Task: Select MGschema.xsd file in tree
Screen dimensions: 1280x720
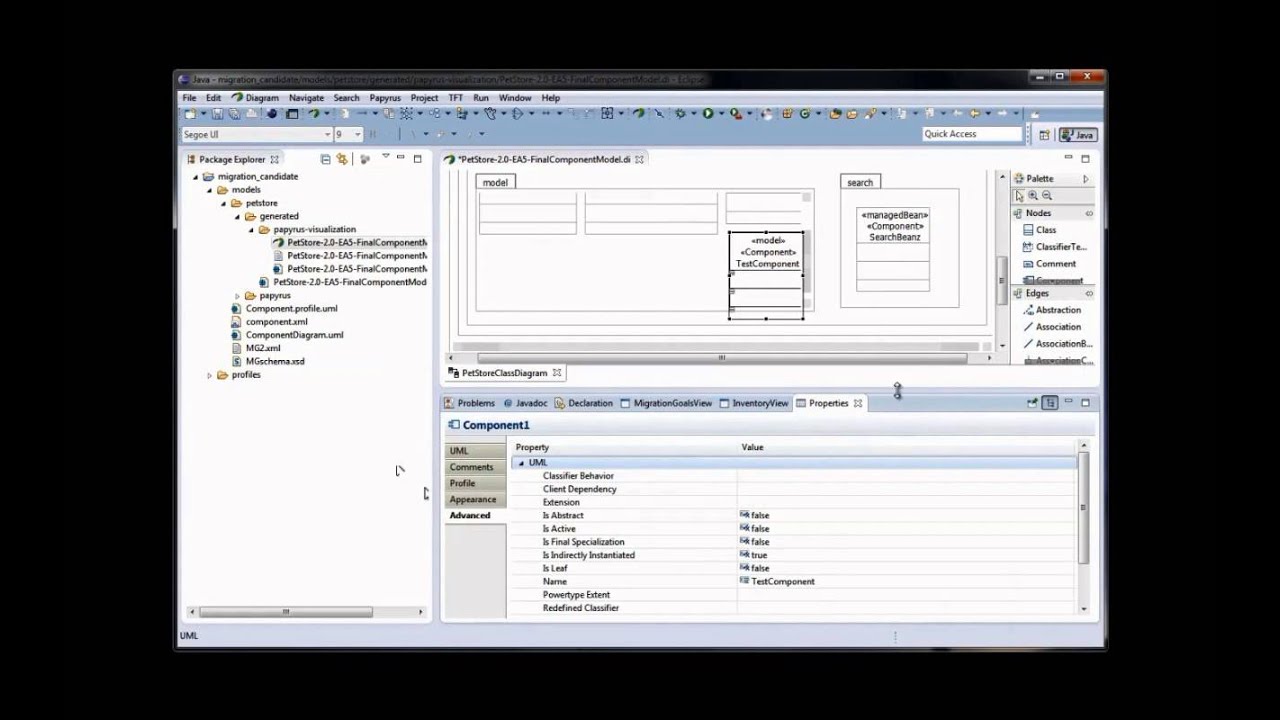Action: (268, 361)
